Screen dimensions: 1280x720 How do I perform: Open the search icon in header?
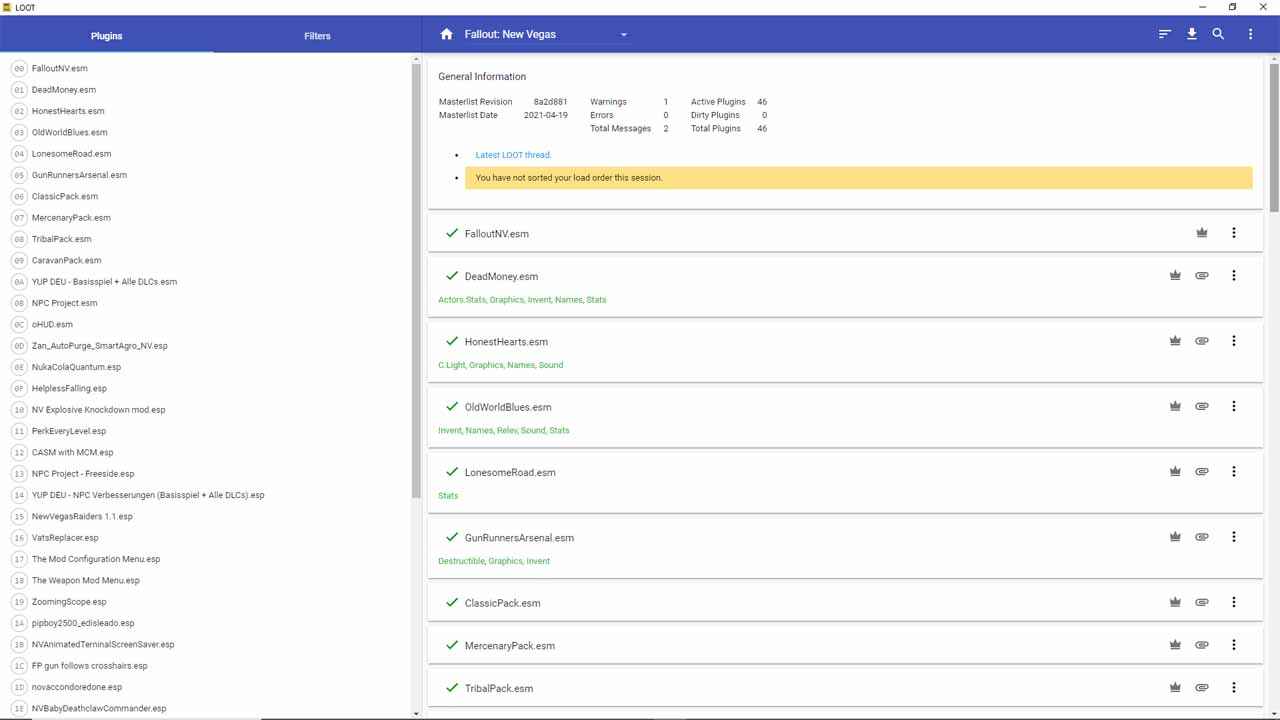(x=1218, y=34)
